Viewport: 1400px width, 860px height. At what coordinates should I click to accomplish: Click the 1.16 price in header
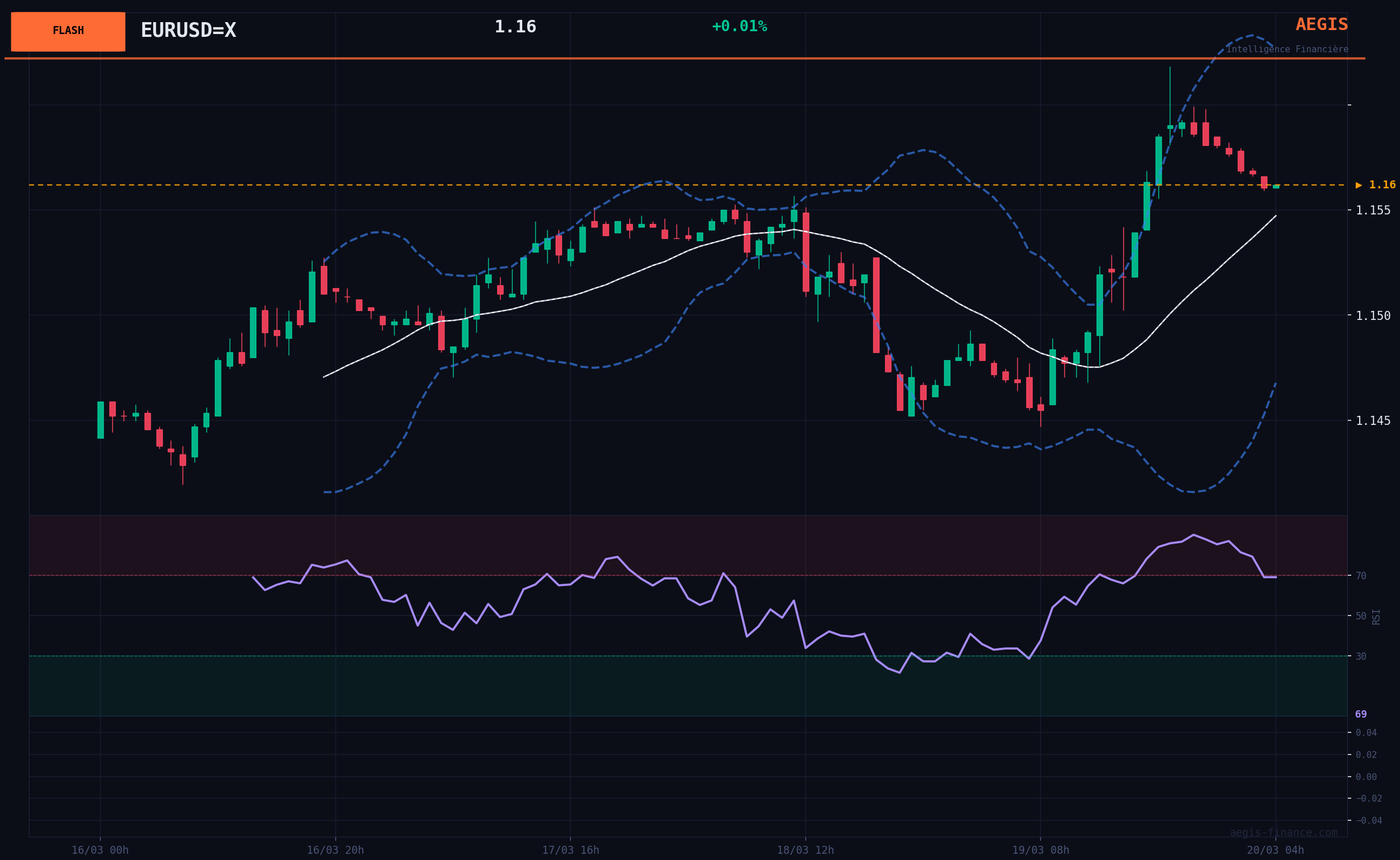[x=515, y=27]
